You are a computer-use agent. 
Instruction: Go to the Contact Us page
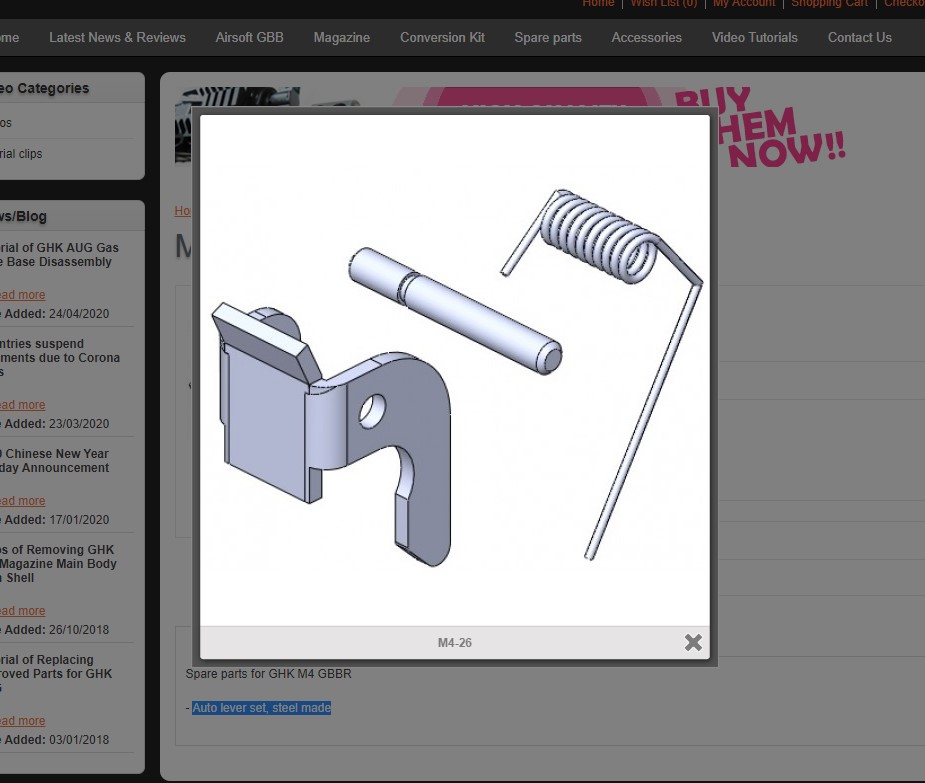tap(860, 38)
